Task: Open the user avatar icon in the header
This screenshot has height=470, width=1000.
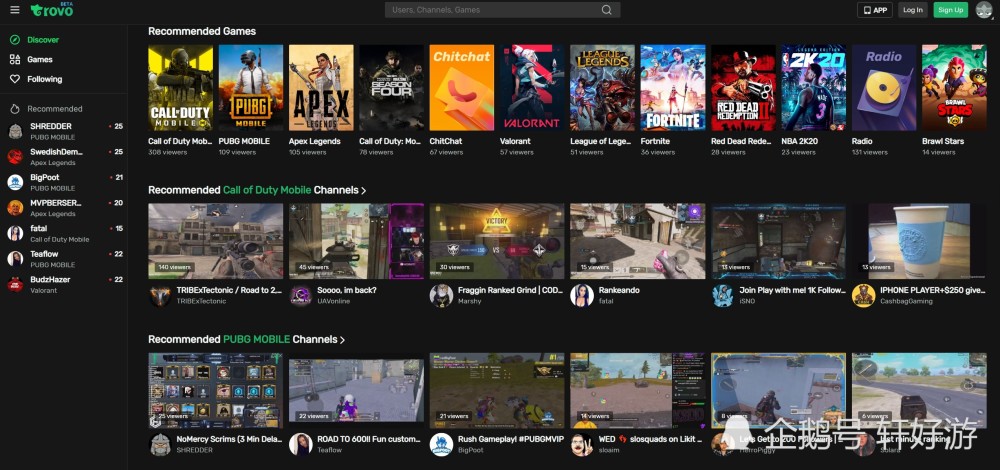Action: point(984,10)
